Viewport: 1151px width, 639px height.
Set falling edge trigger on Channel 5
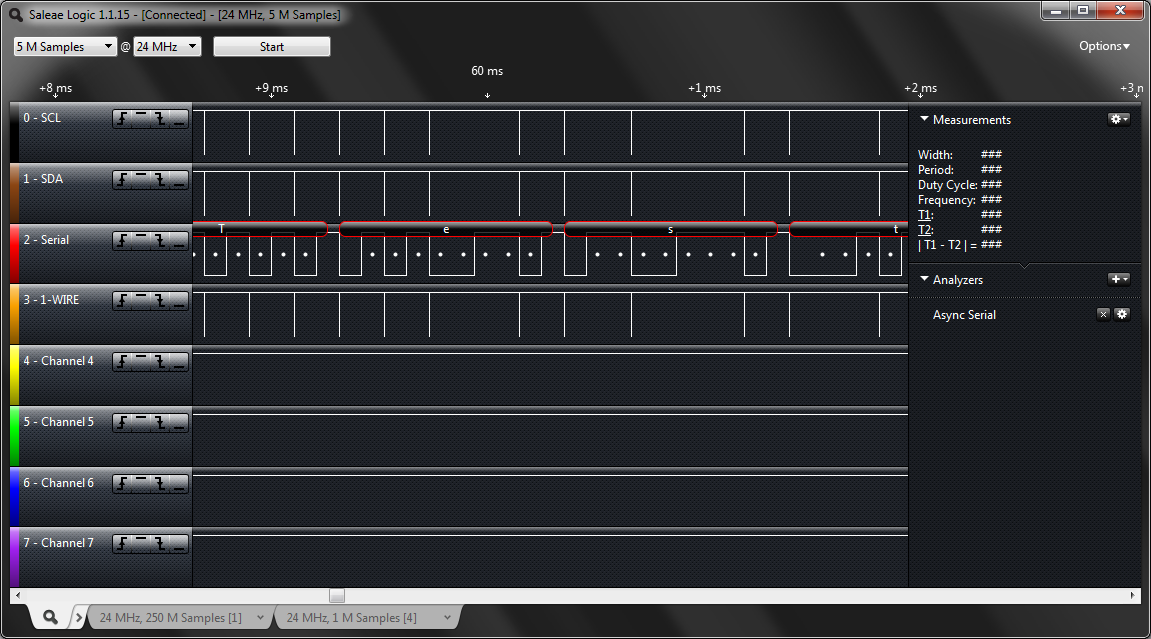tap(160, 423)
